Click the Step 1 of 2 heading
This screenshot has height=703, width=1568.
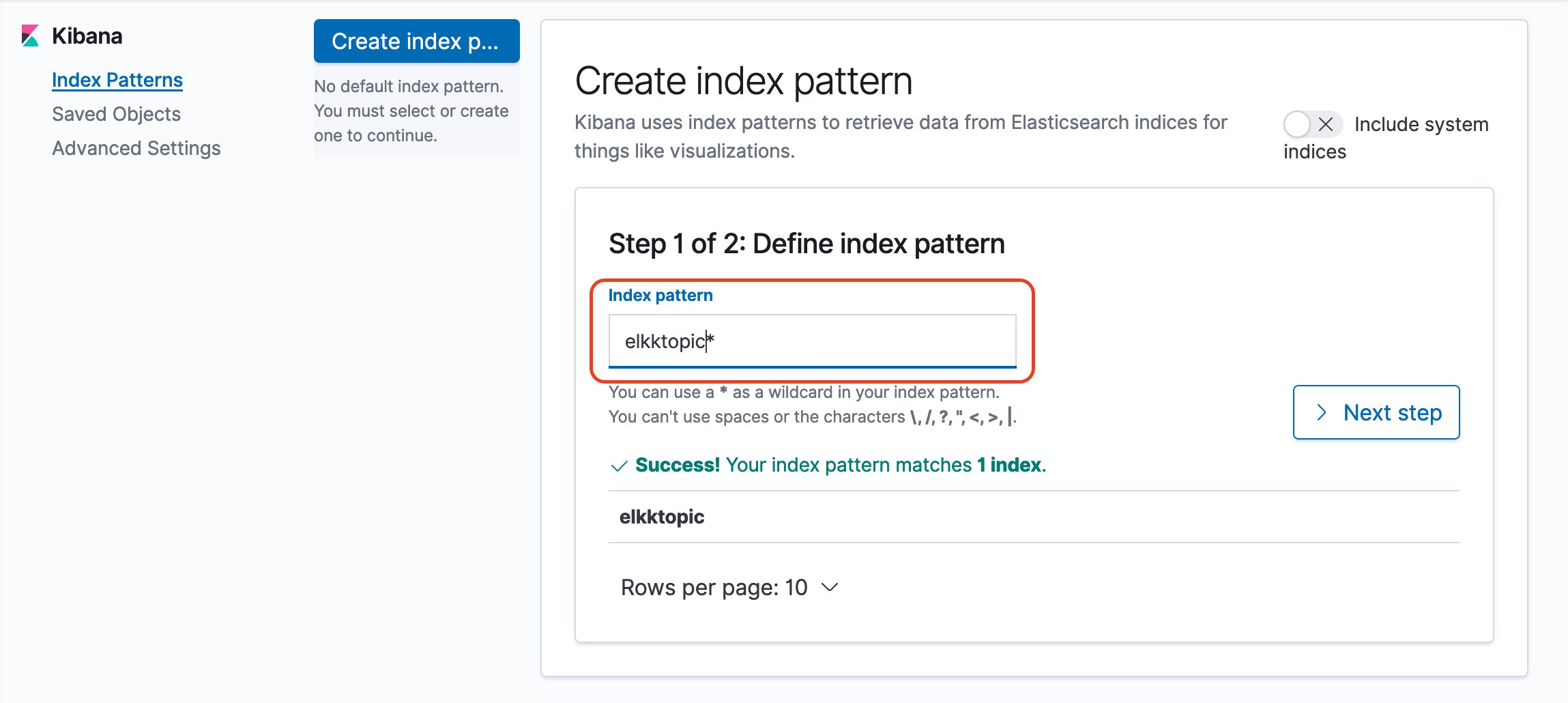coord(807,244)
